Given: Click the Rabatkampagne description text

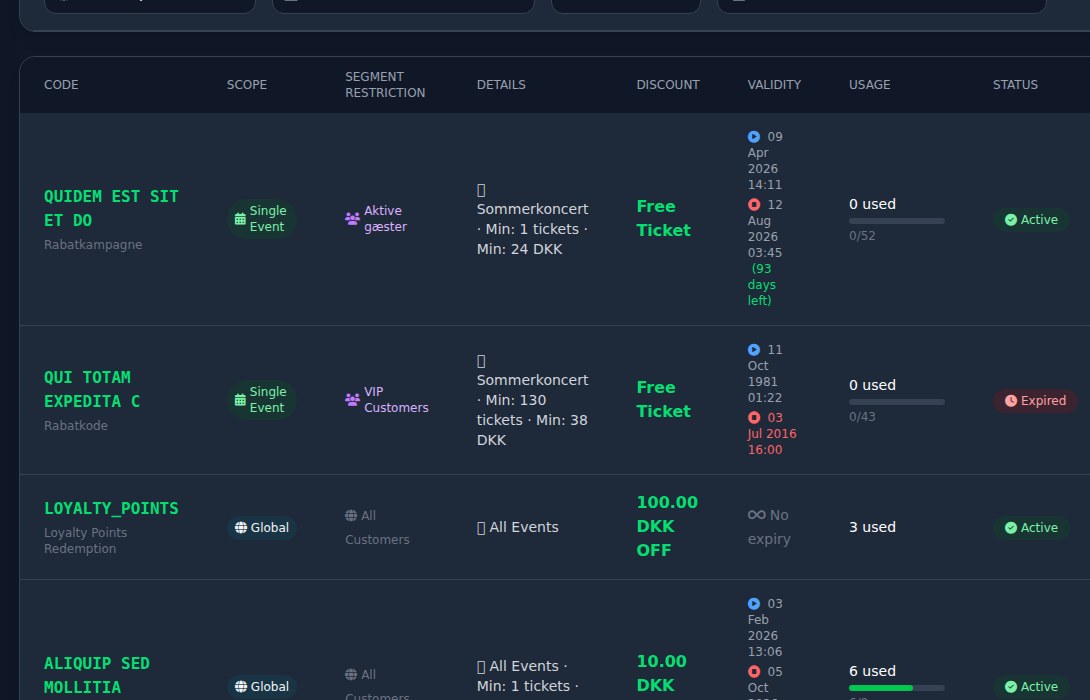Looking at the screenshot, I should pyautogui.click(x=93, y=245).
